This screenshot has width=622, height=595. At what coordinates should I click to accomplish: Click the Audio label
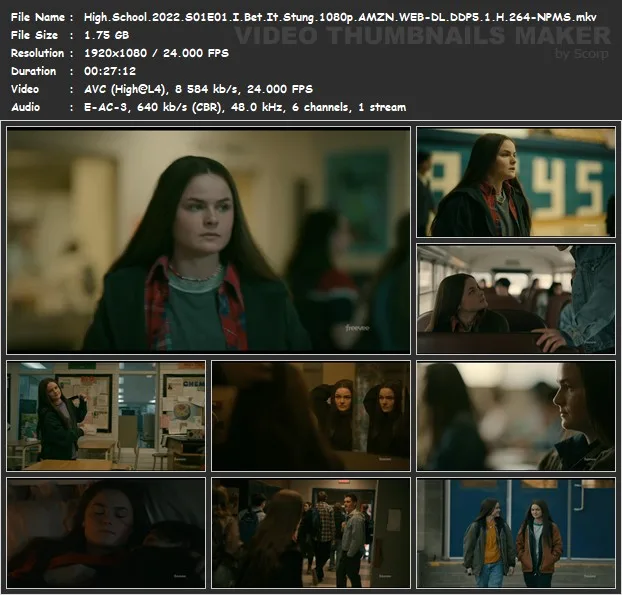coord(25,107)
